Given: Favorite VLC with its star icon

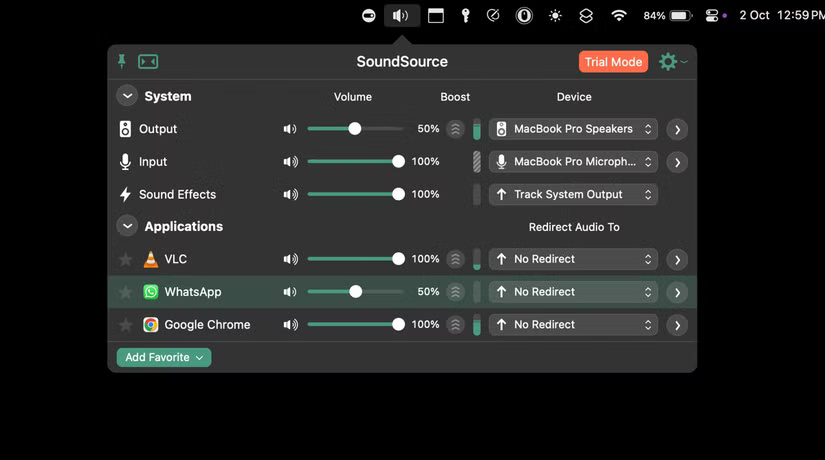Looking at the screenshot, I should coord(125,260).
